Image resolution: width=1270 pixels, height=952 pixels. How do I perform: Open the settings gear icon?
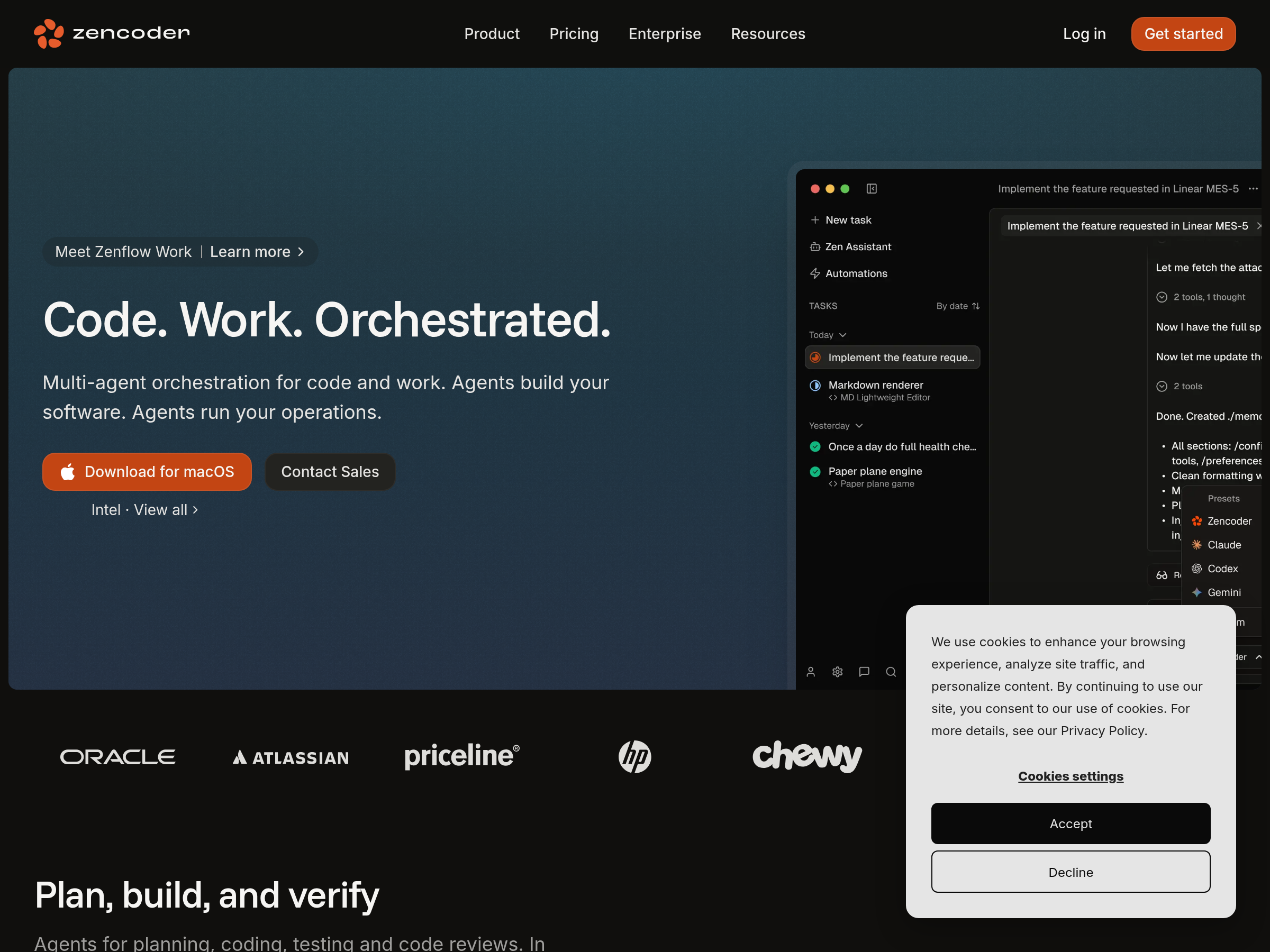(x=837, y=671)
